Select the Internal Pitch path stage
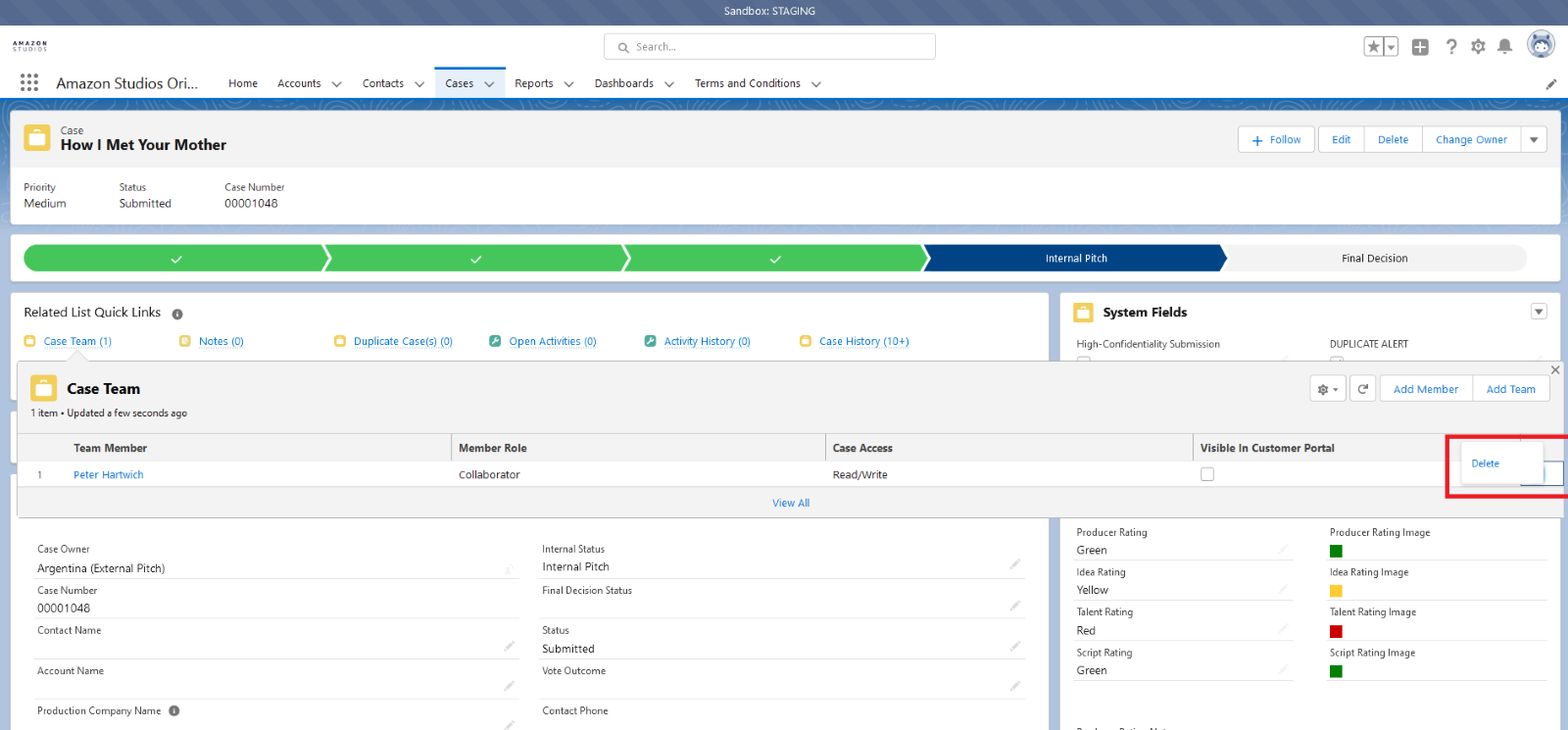 click(x=1075, y=259)
